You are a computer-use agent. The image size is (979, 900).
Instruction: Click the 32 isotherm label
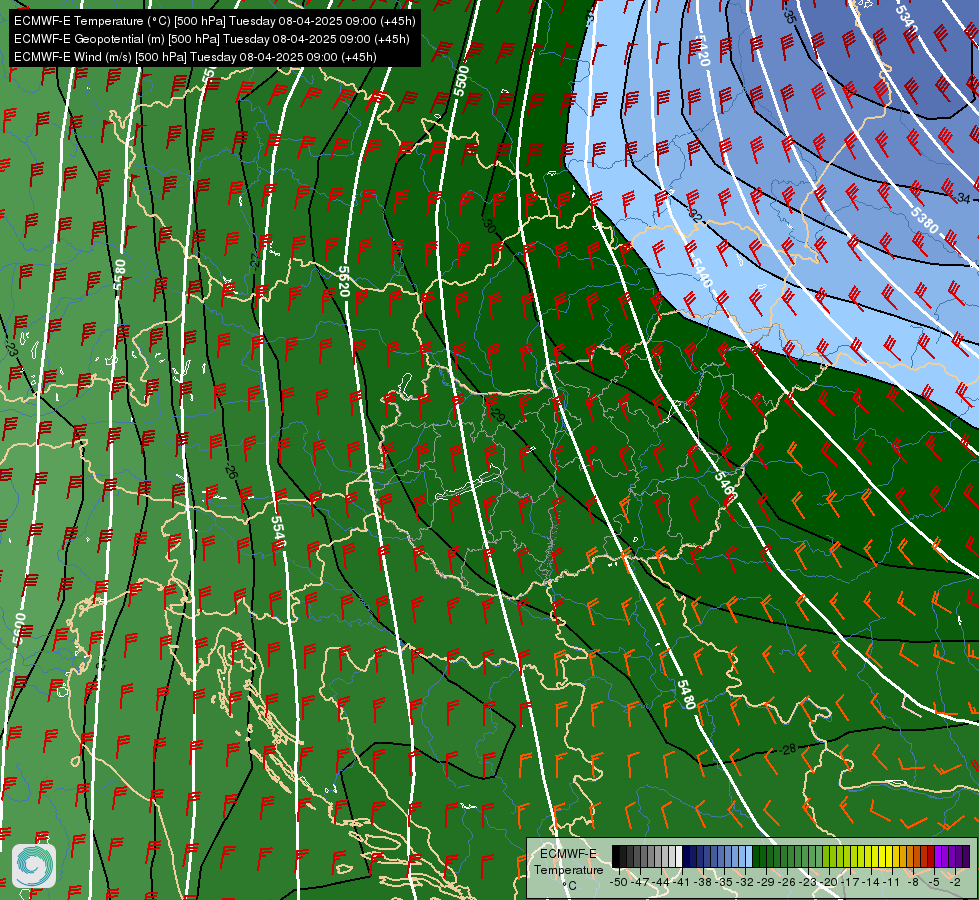pos(693,214)
